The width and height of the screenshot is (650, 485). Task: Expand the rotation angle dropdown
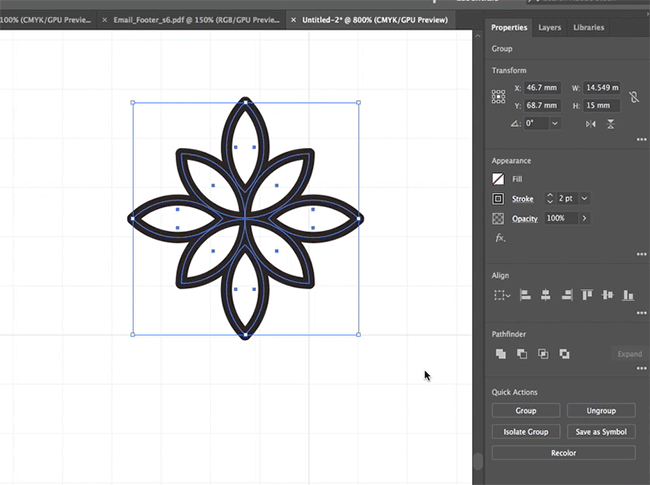pyautogui.click(x=554, y=123)
